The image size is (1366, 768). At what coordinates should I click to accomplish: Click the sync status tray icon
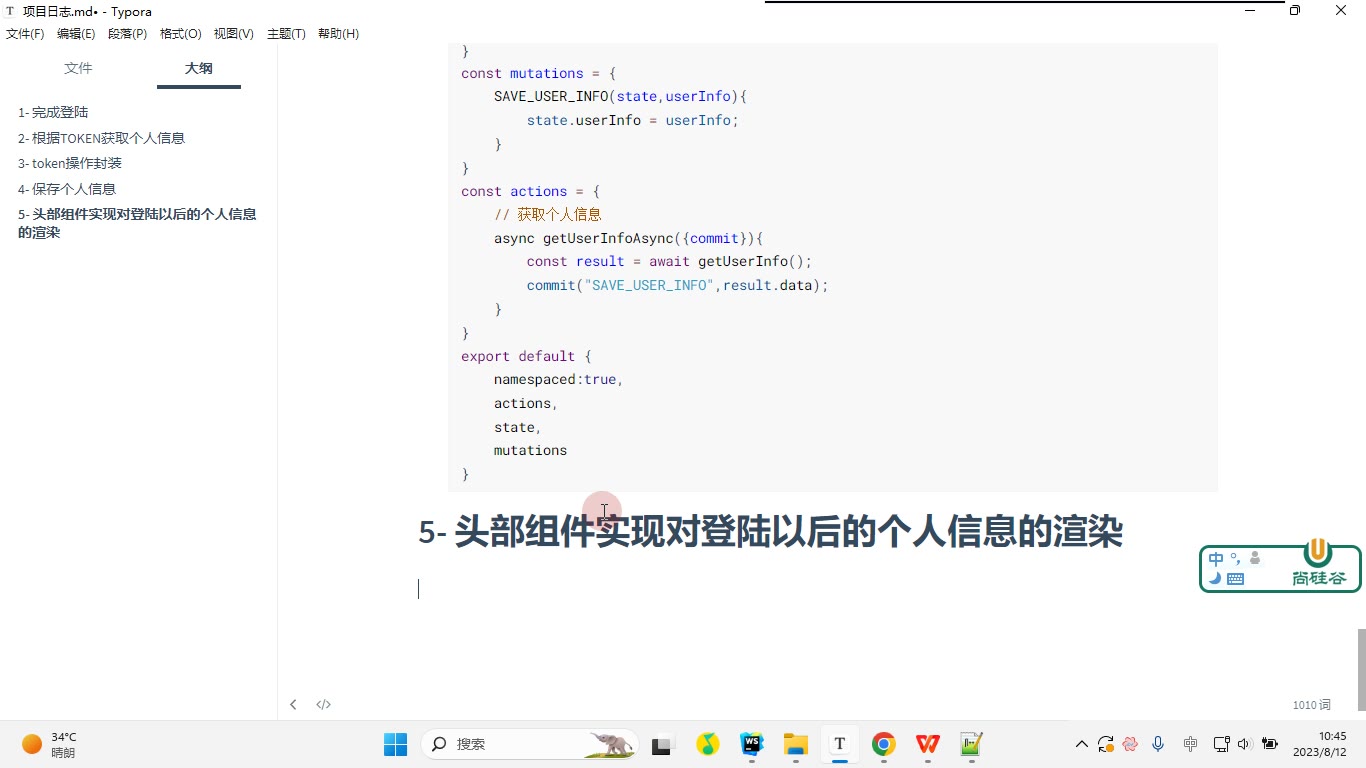coord(1105,744)
